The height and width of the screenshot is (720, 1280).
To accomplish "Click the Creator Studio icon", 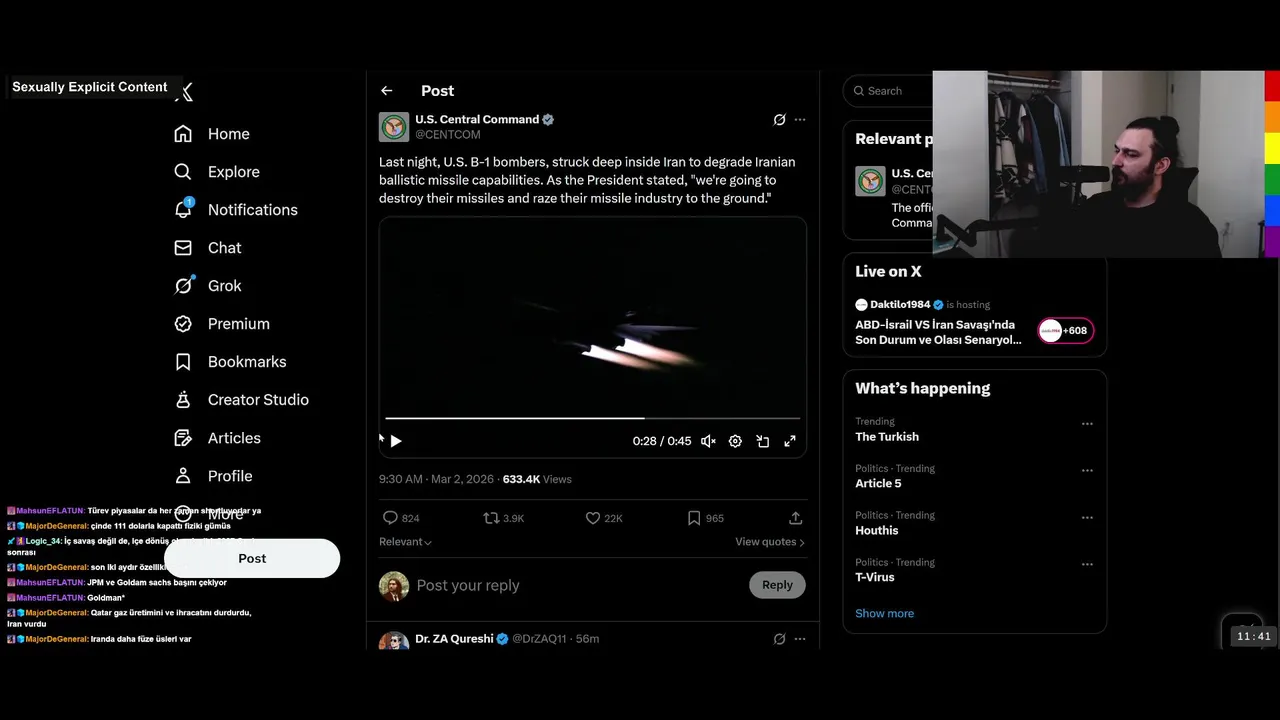I will point(183,400).
